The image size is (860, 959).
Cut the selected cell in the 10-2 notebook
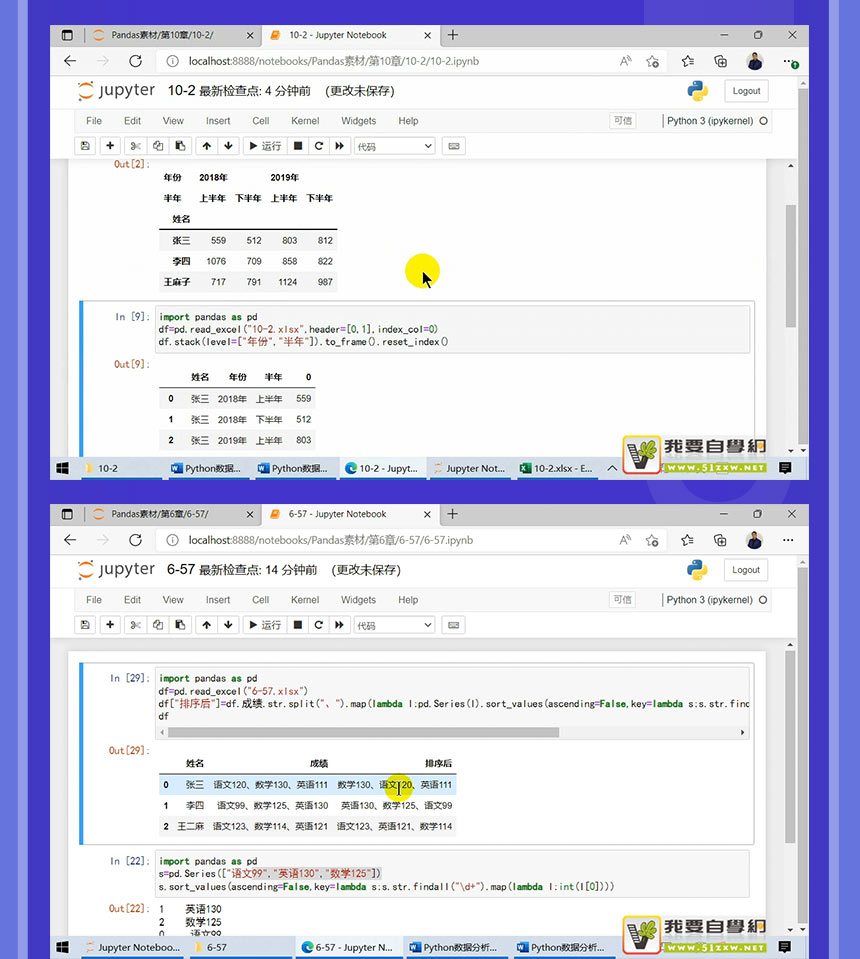pyautogui.click(x=135, y=146)
